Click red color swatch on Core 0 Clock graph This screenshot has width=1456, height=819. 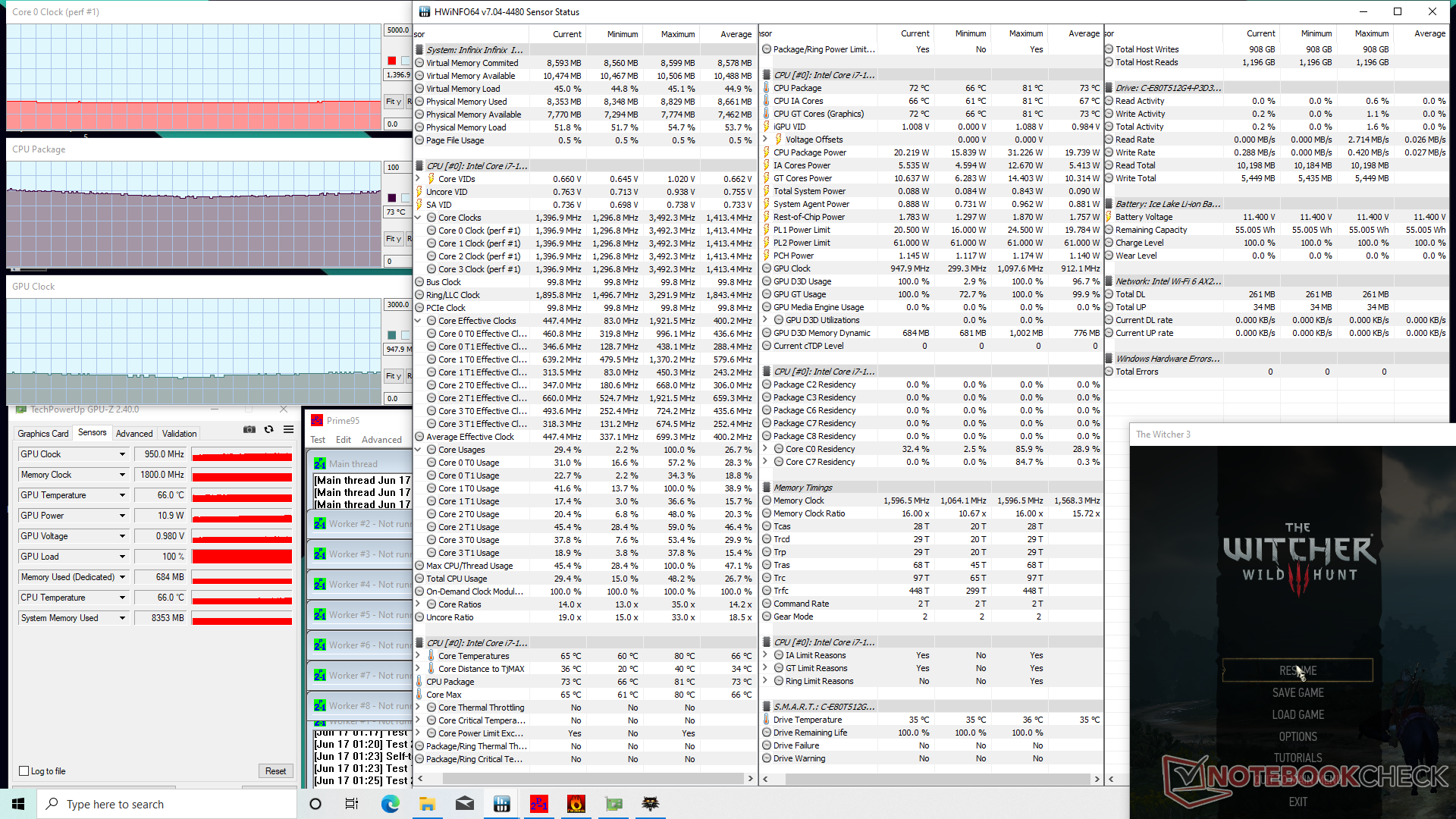point(392,61)
